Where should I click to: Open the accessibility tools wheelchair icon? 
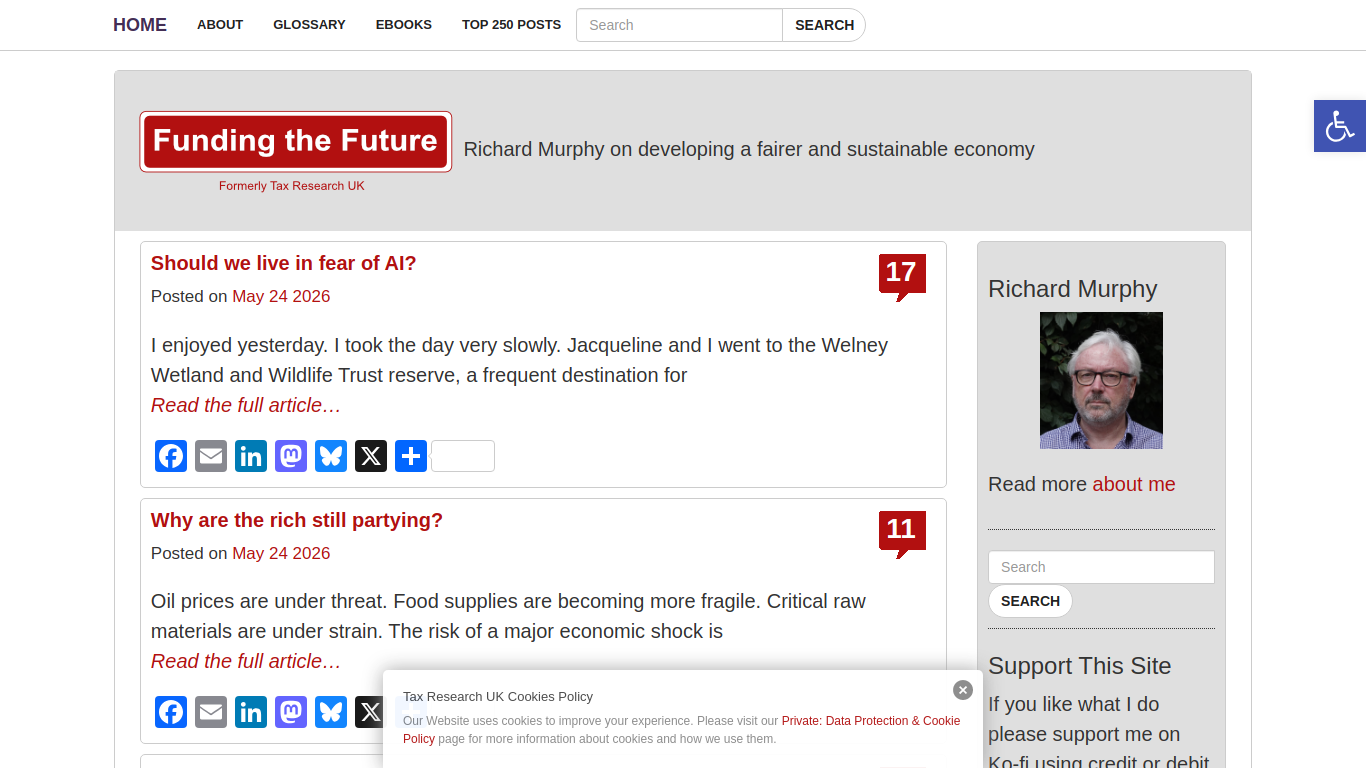1340,126
